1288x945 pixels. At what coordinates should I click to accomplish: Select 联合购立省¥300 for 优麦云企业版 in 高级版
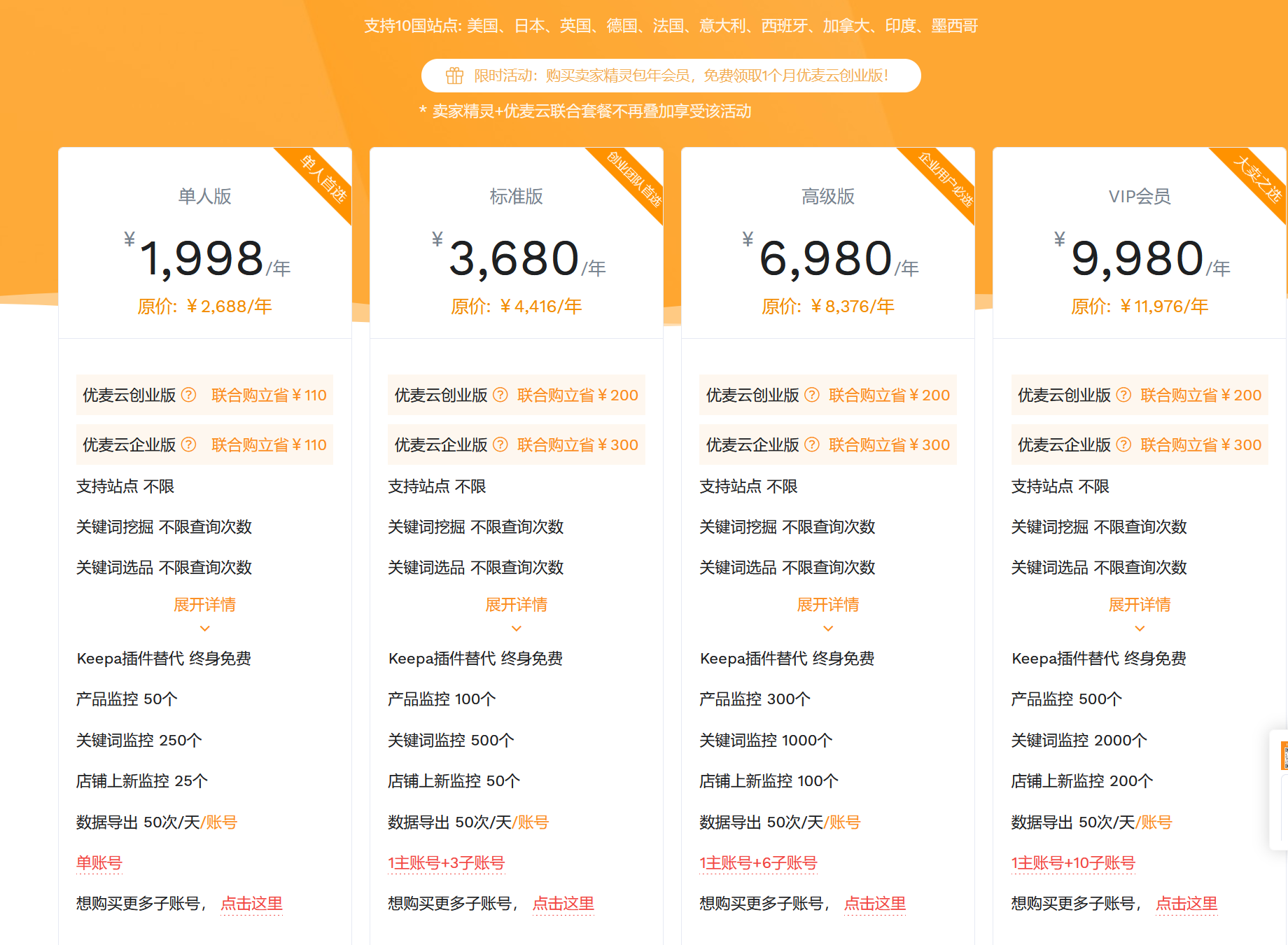(889, 444)
